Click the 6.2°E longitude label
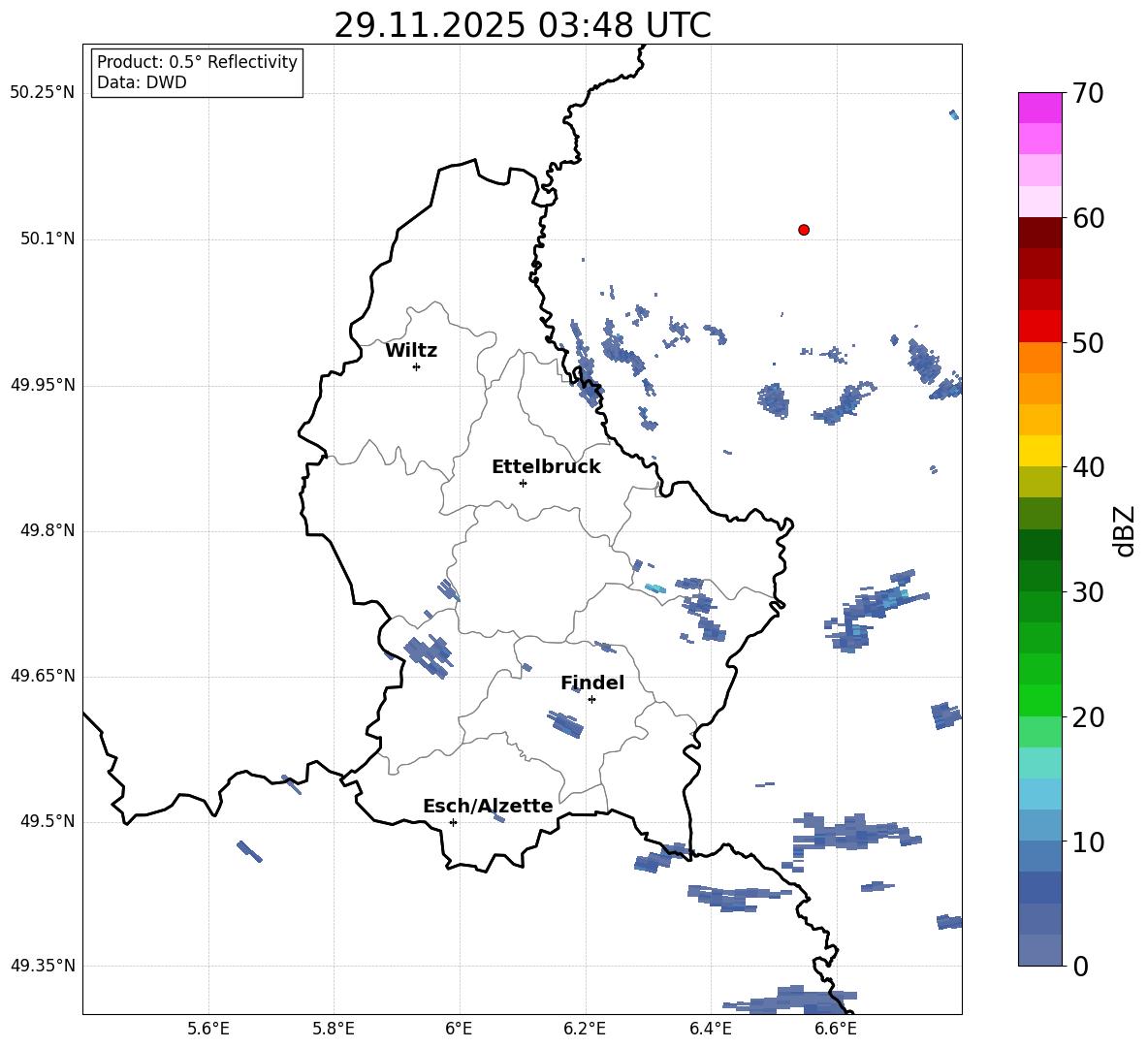Viewport: 1148px width, 1048px height. 585,1029
